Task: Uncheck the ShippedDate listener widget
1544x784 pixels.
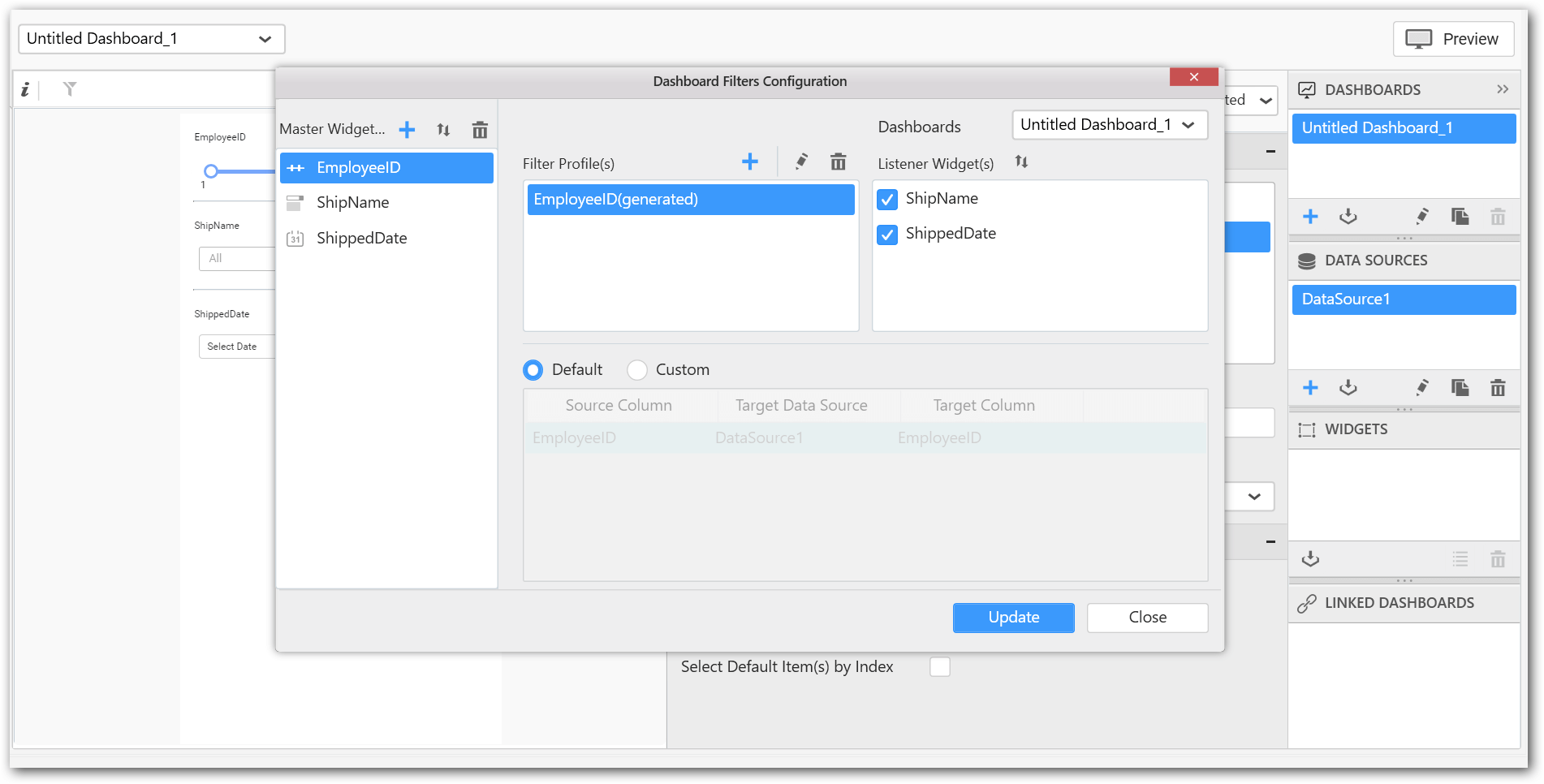Action: click(887, 235)
